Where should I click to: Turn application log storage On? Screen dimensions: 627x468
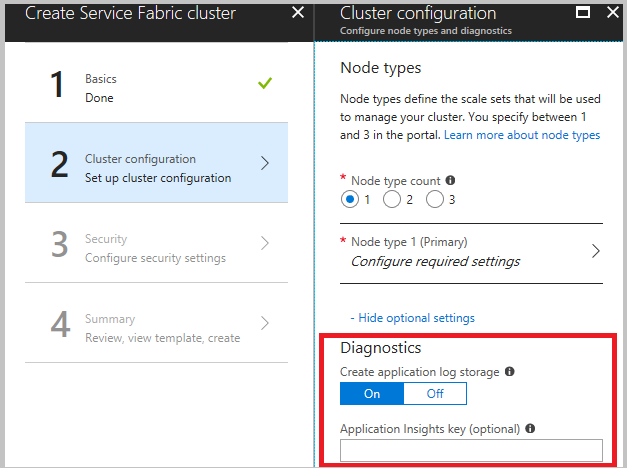point(372,394)
